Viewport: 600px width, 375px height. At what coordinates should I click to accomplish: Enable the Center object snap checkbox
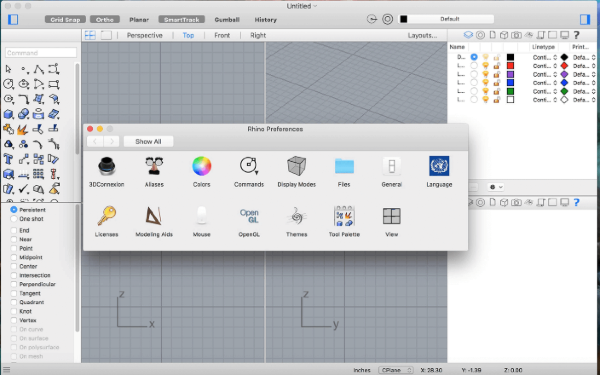14,266
